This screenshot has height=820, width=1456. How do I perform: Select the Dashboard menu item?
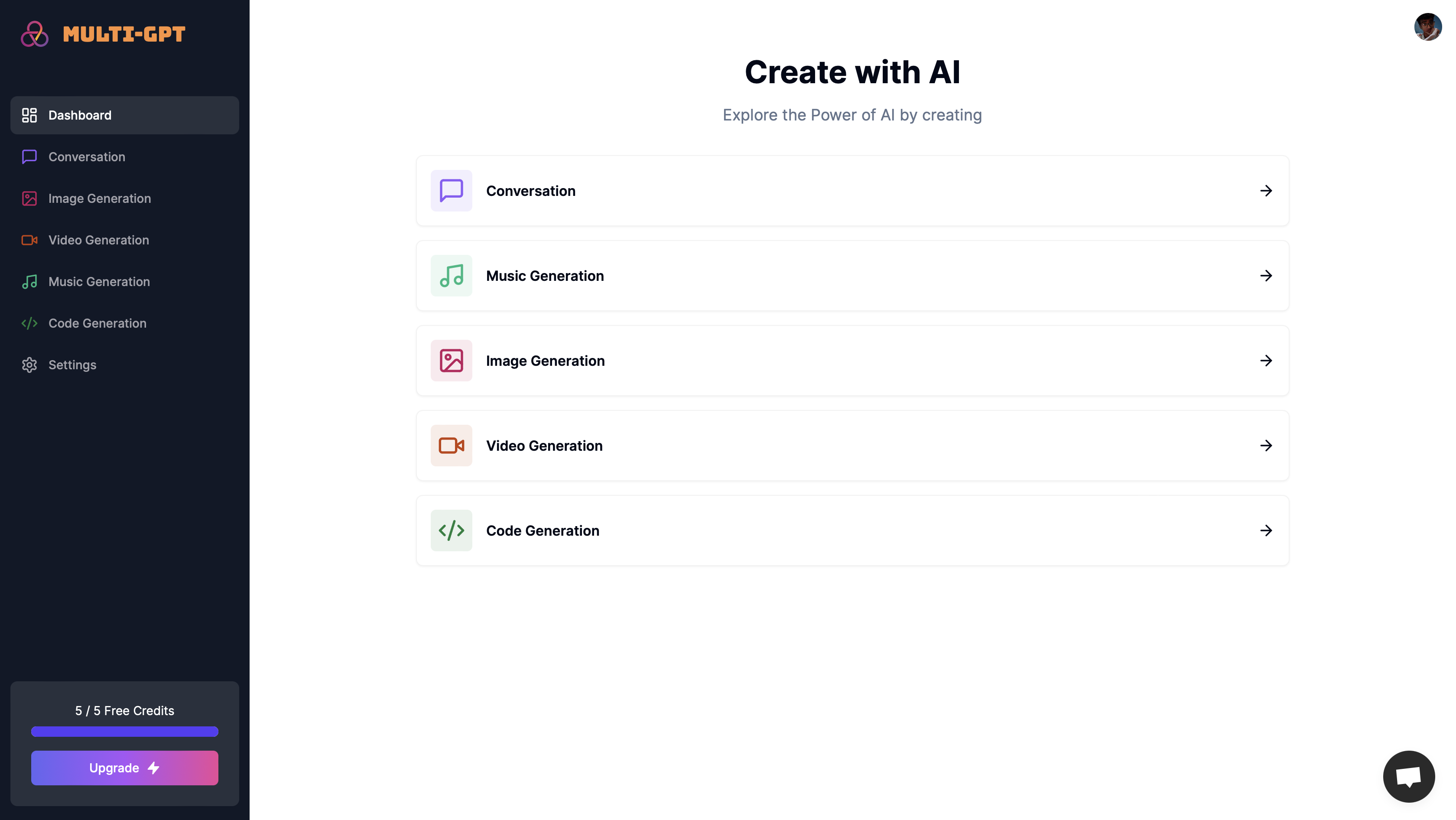pyautogui.click(x=124, y=115)
